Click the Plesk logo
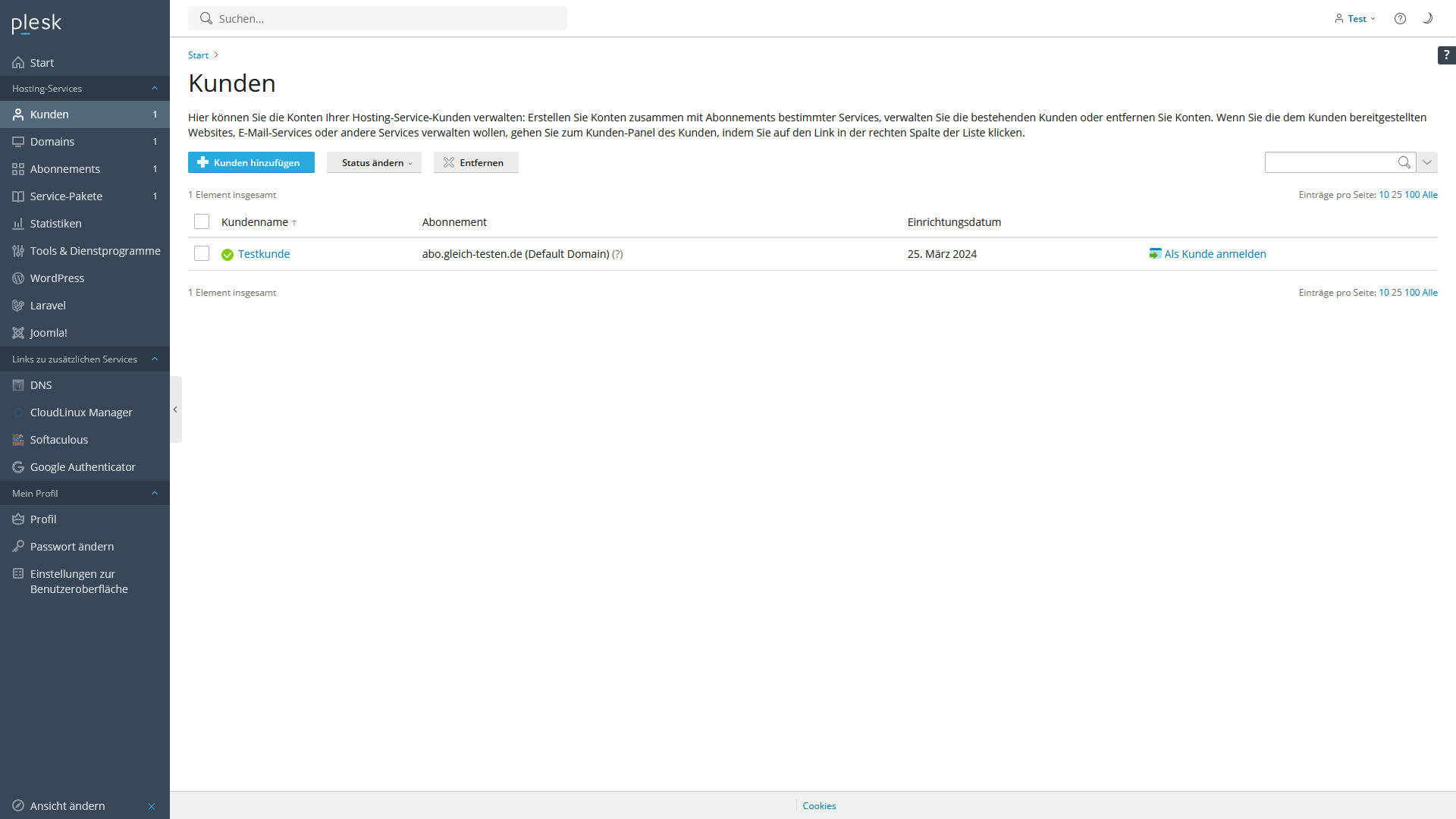Screen dimensions: 1456x819 [36, 24]
